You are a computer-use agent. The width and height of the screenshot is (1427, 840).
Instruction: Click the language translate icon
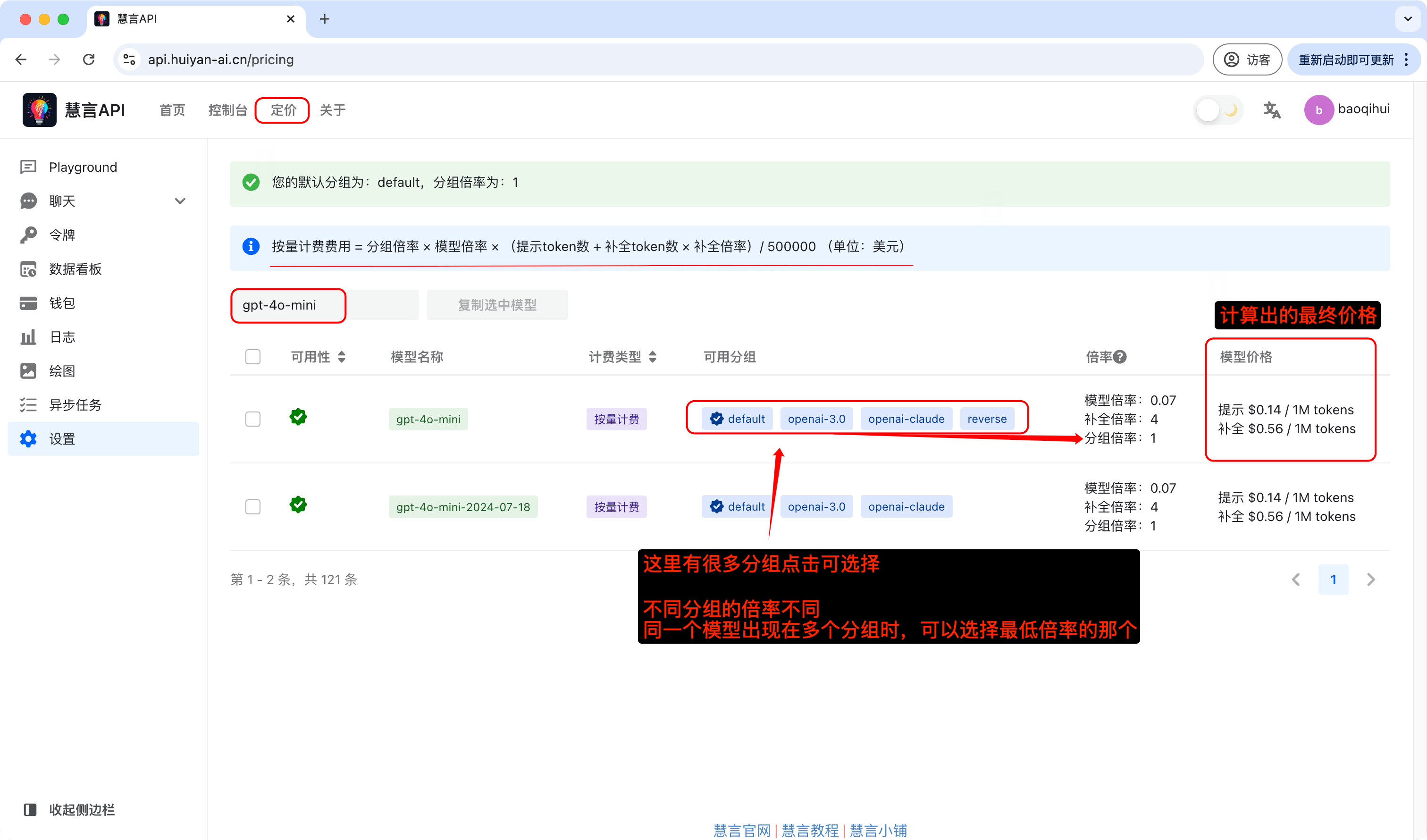[1271, 110]
